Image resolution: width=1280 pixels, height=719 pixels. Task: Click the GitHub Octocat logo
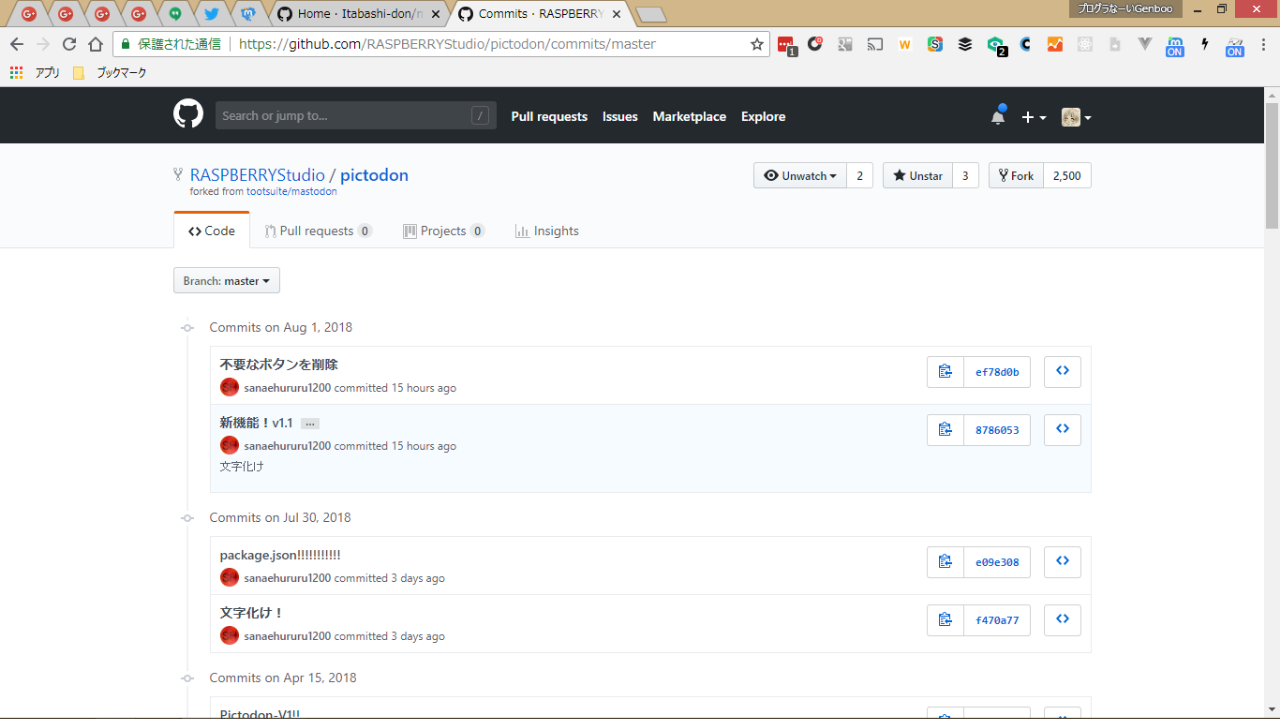[188, 115]
